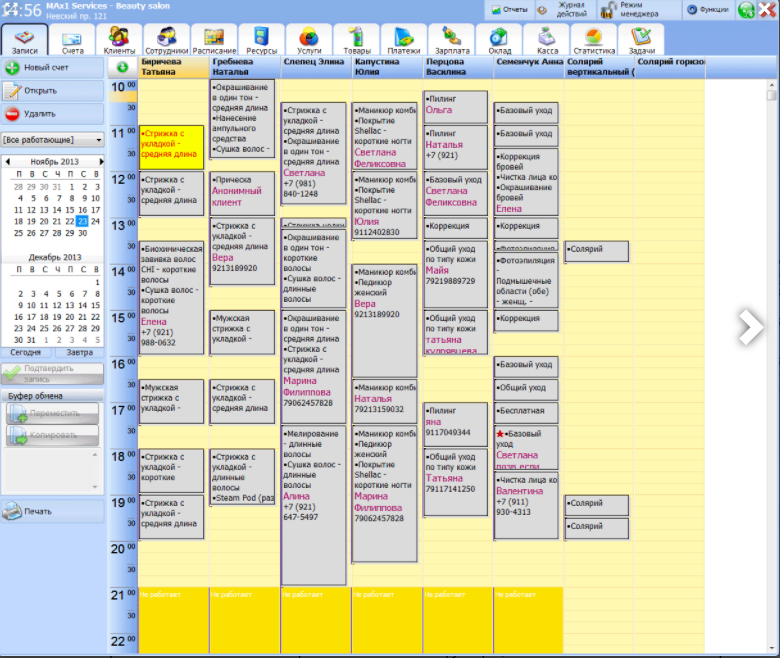
Task: Click the green globe icon
Action: pyautogui.click(x=746, y=10)
